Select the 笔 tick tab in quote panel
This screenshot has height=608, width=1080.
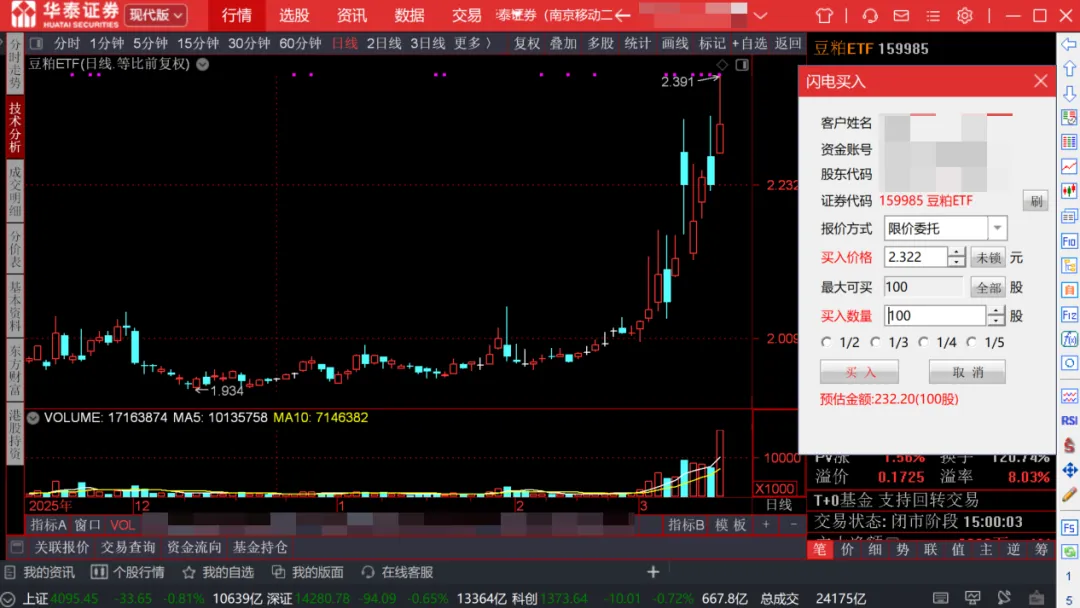click(820, 549)
